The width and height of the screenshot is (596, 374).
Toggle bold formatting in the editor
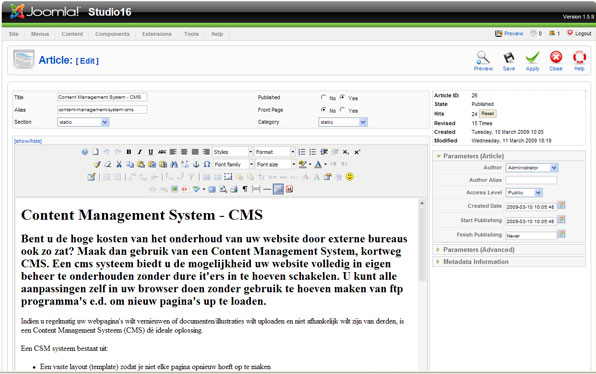click(129, 152)
